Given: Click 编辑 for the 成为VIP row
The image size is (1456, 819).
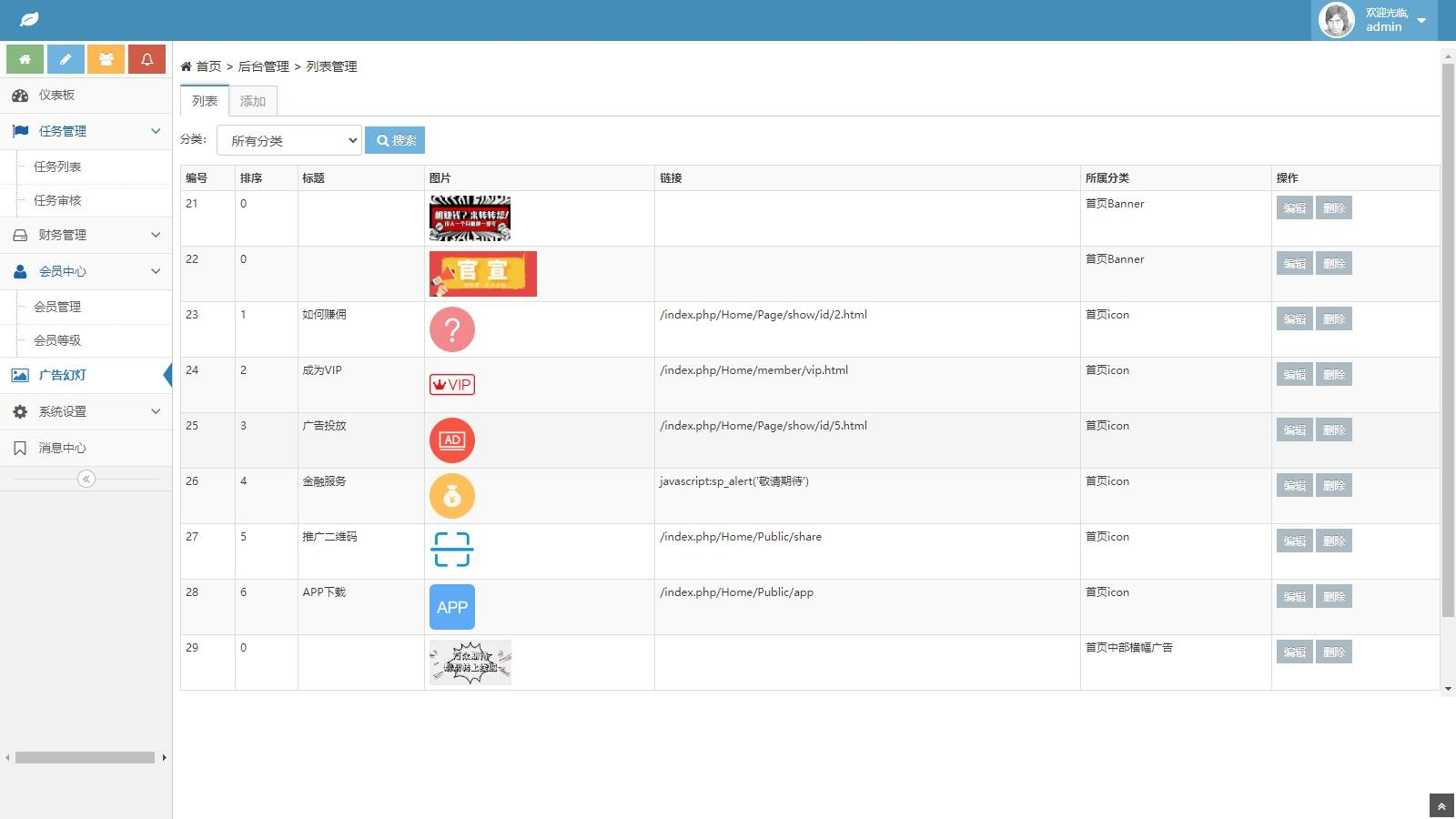Looking at the screenshot, I should tap(1294, 374).
